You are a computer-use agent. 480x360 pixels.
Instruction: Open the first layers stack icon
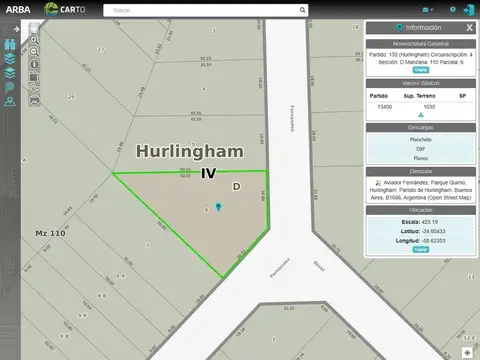pyautogui.click(x=10, y=59)
